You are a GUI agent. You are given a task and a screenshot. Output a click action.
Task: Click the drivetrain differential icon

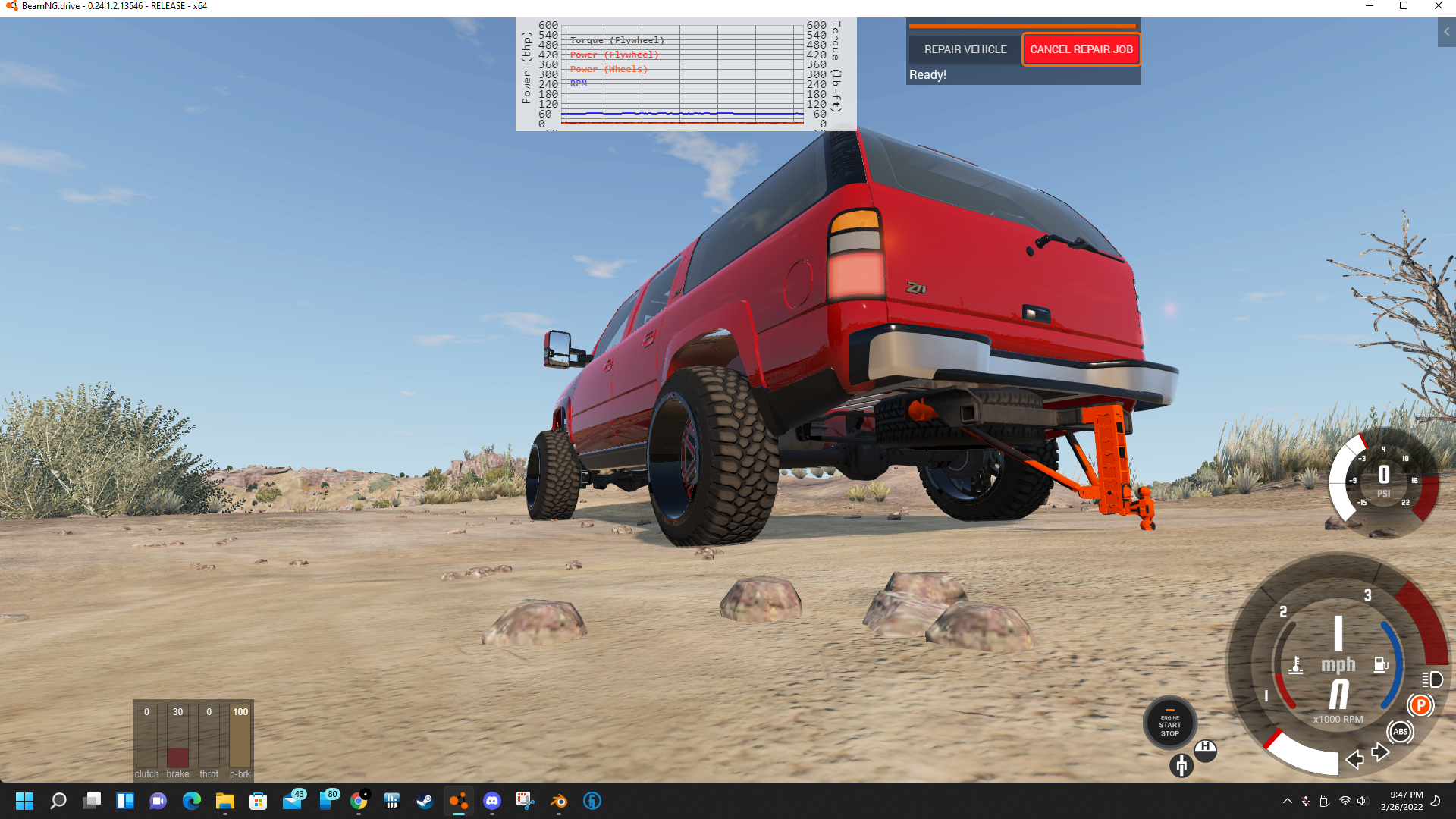tap(1181, 766)
